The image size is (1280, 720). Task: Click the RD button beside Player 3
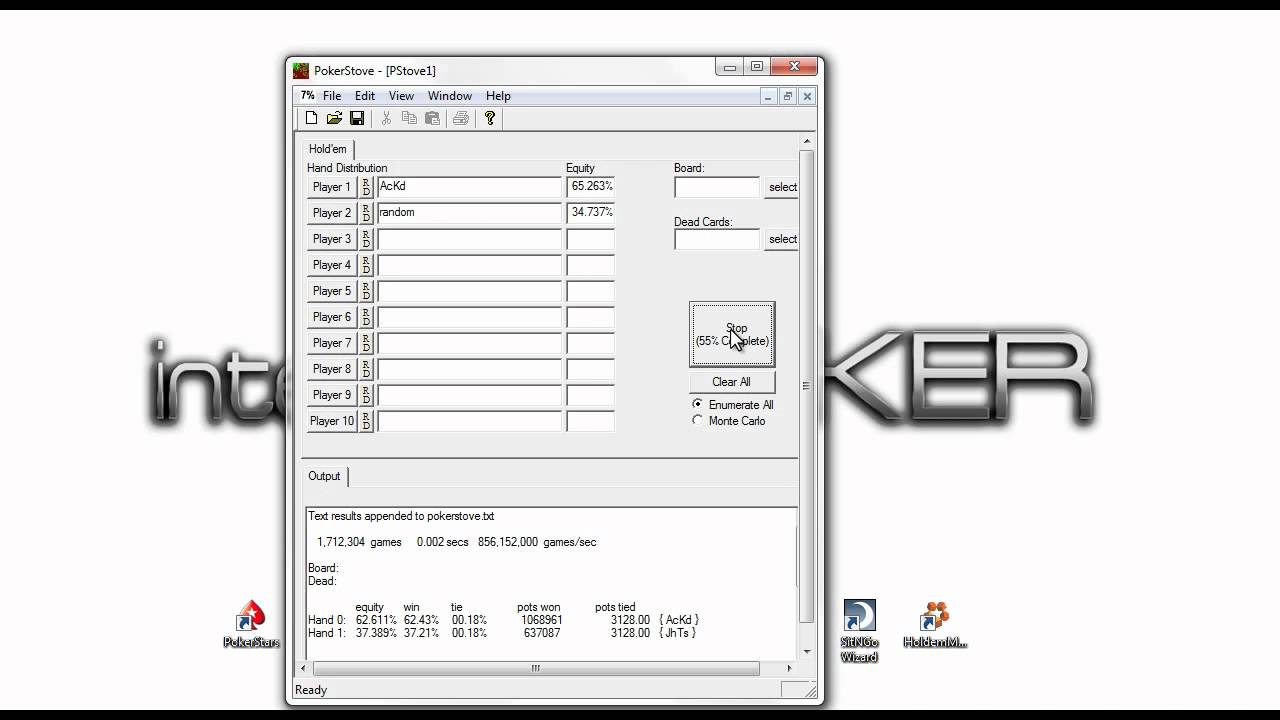(366, 239)
